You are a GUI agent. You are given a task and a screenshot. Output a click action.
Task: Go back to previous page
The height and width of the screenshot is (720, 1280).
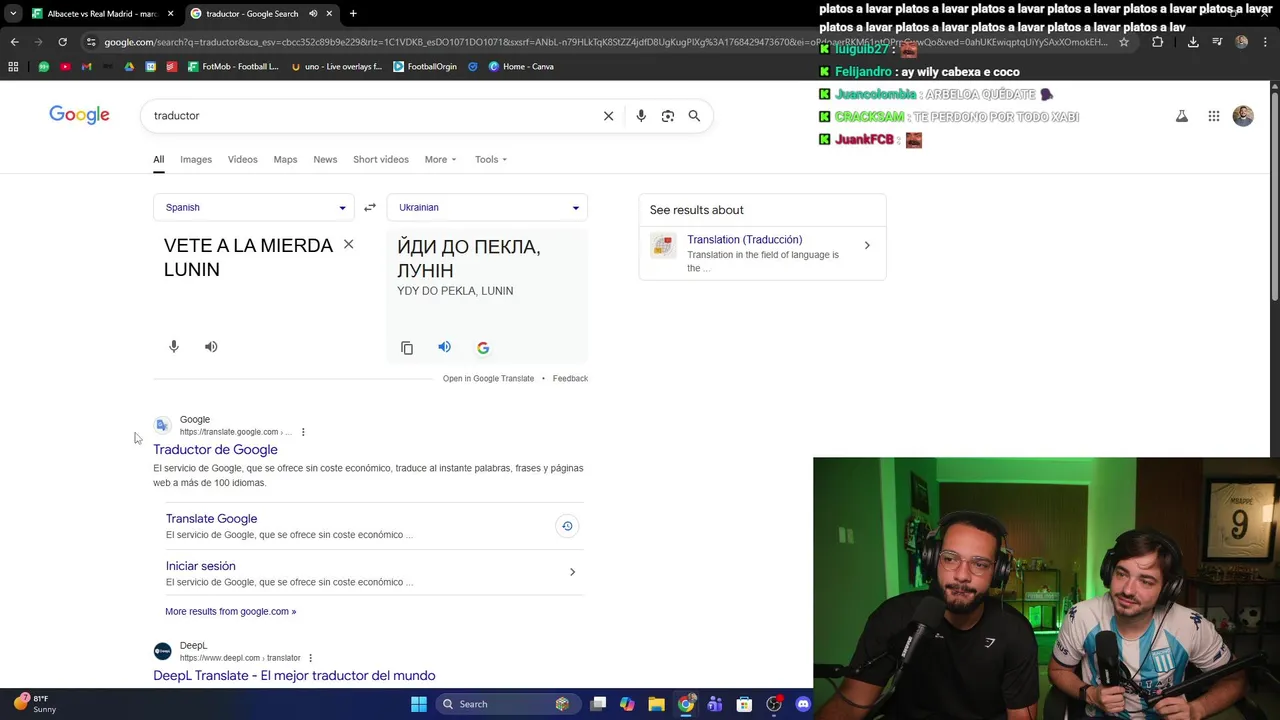coord(14,42)
